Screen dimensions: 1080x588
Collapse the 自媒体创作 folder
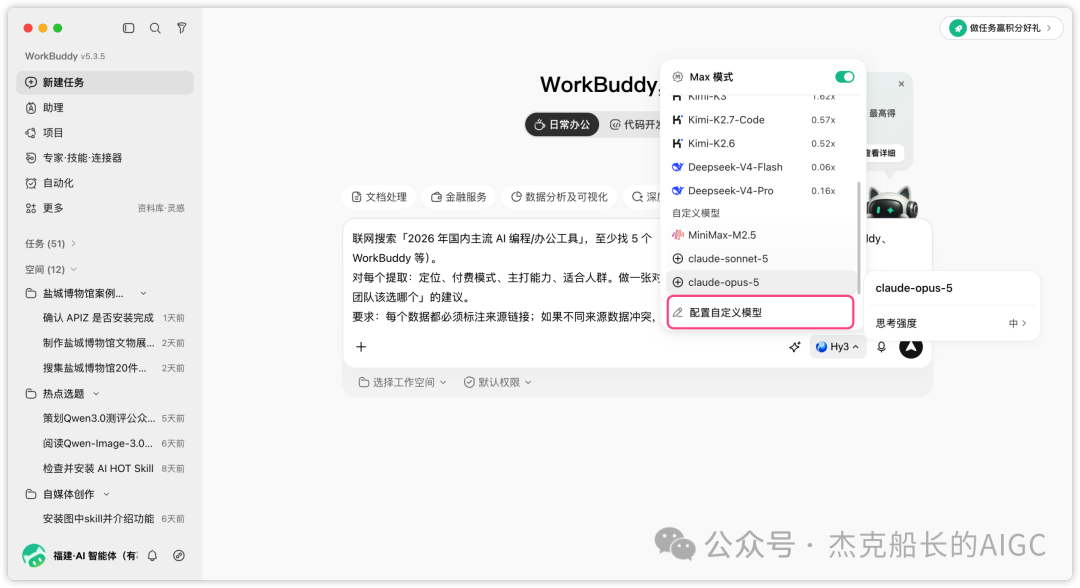tap(106, 494)
